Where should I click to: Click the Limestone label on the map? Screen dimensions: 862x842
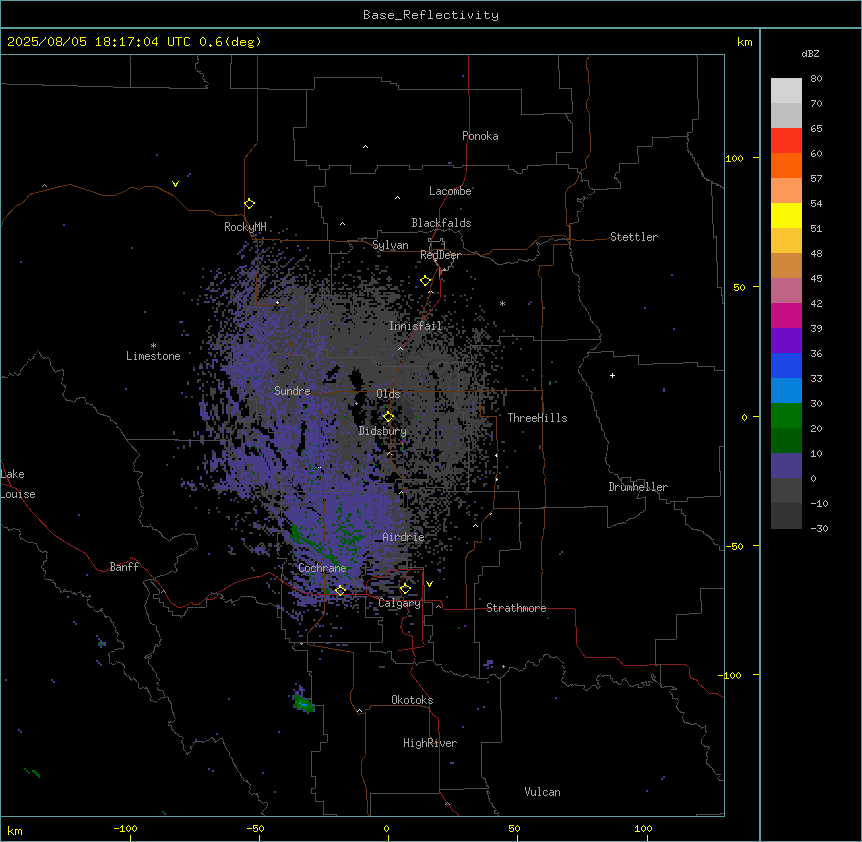(153, 356)
